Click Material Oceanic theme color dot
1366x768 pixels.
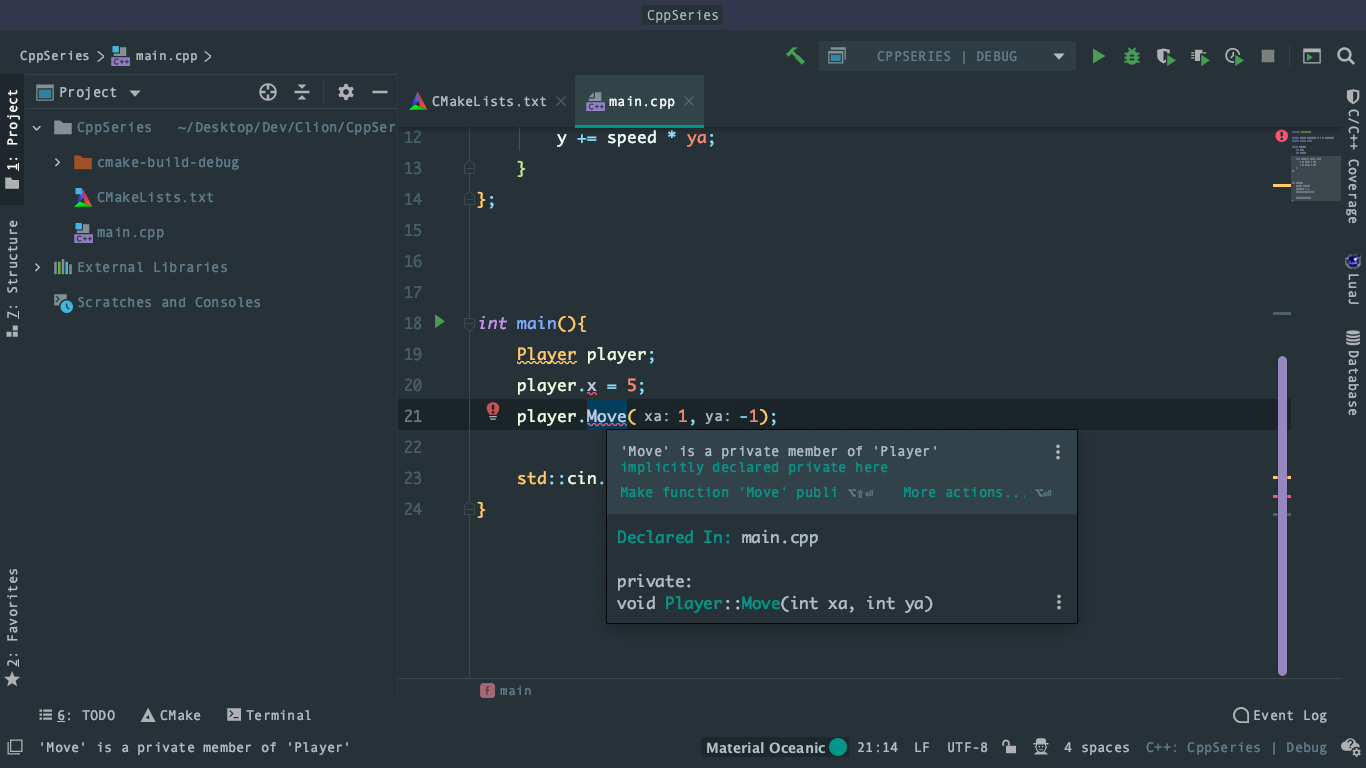coord(838,747)
